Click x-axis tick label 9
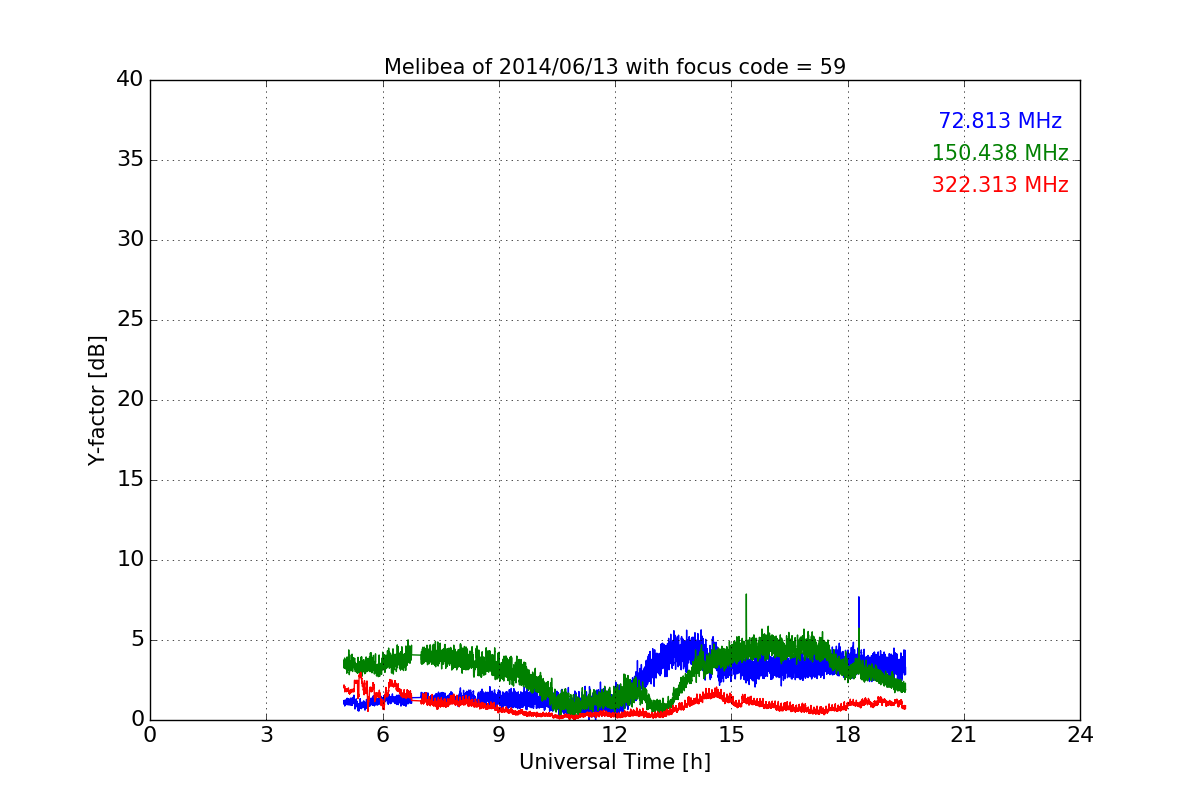Image resolution: width=1200 pixels, height=800 pixels. pyautogui.click(x=499, y=734)
